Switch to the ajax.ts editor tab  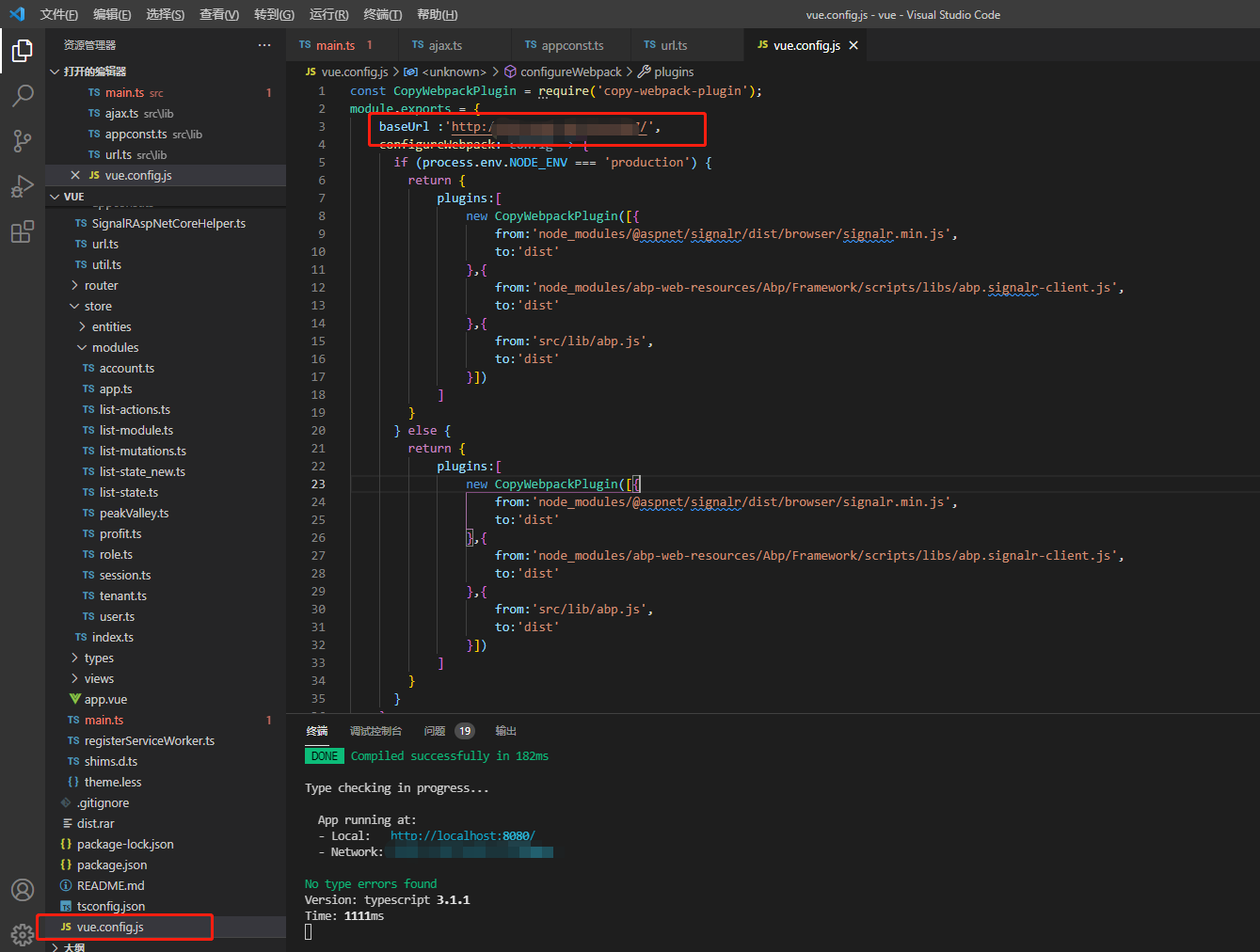click(x=444, y=45)
